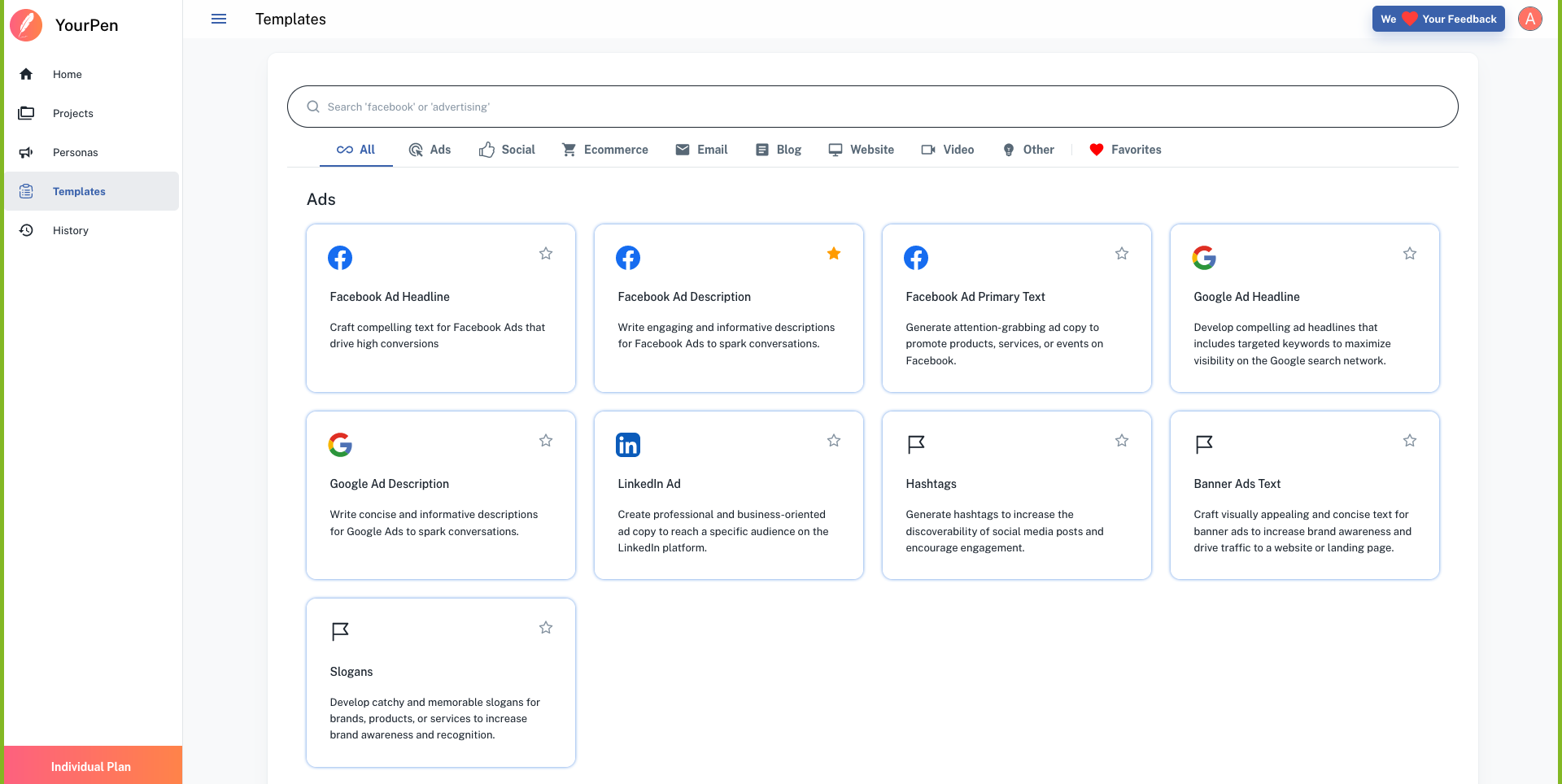
Task: Favorite the Slogans template star
Action: point(546,628)
